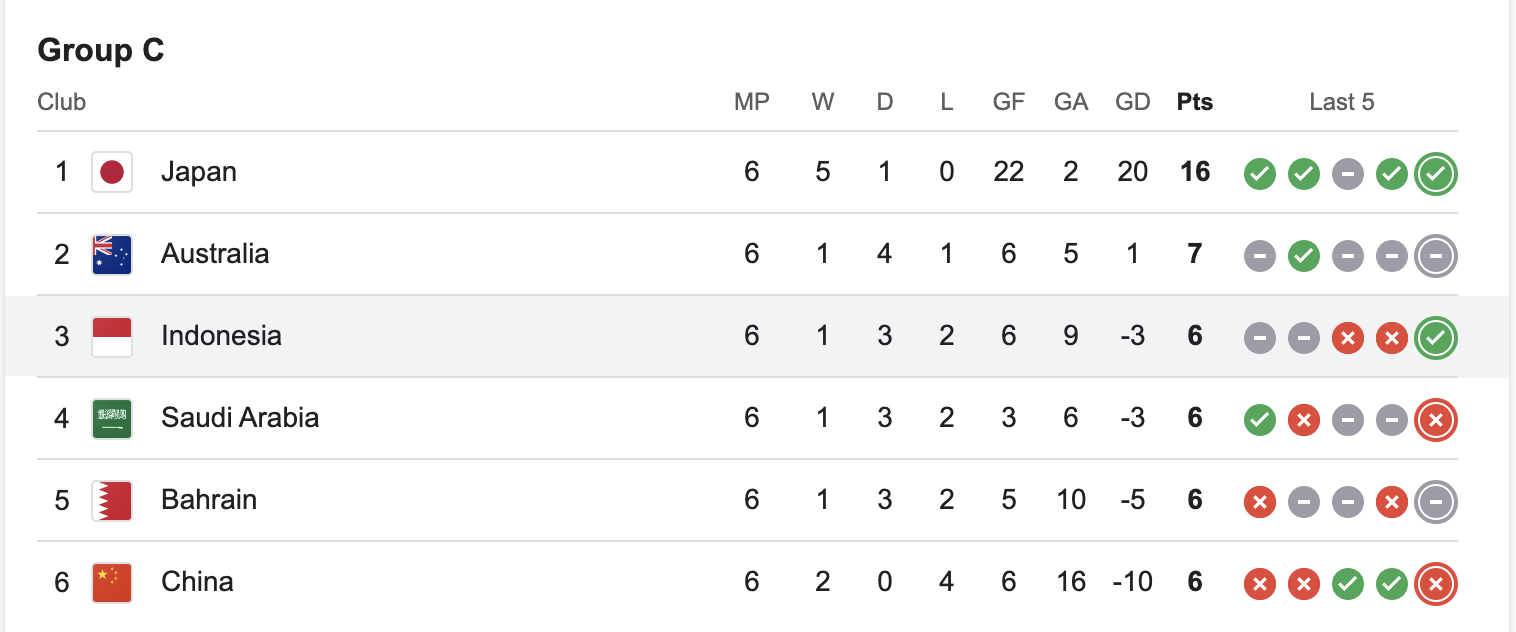Click the Group C heading
1516x632 pixels.
pyautogui.click(x=101, y=50)
